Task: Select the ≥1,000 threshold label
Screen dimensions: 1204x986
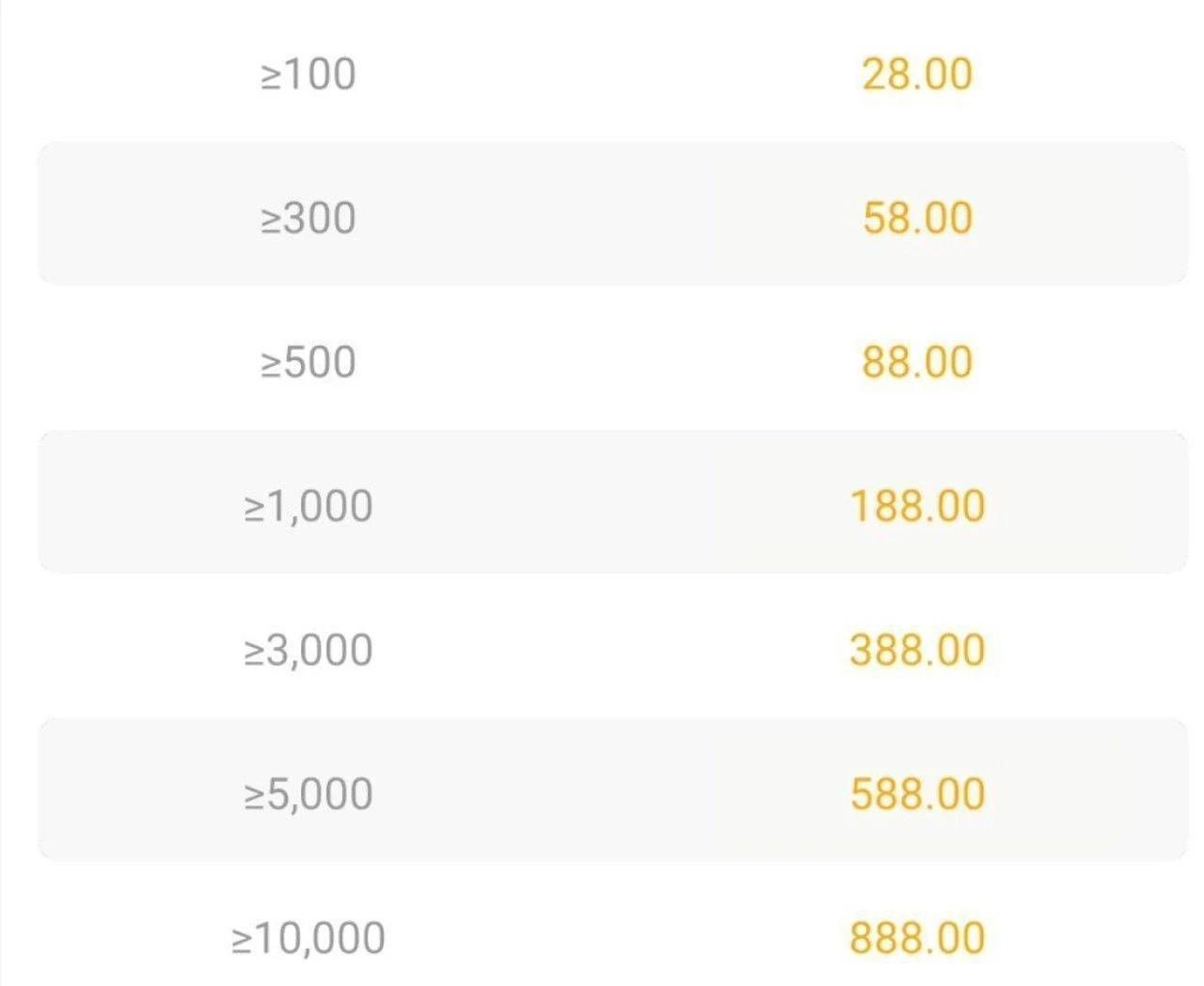Action: coord(308,506)
